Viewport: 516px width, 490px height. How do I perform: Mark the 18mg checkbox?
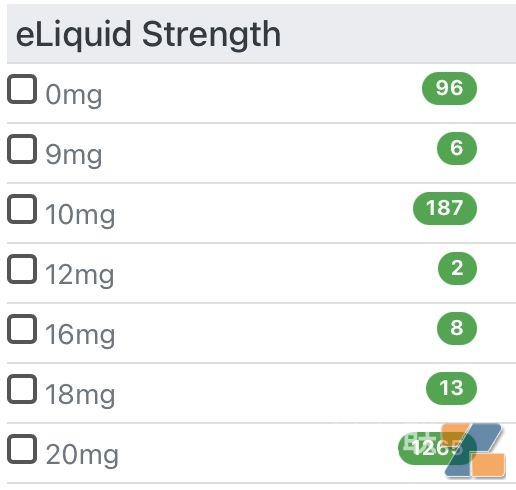pyautogui.click(x=22, y=389)
